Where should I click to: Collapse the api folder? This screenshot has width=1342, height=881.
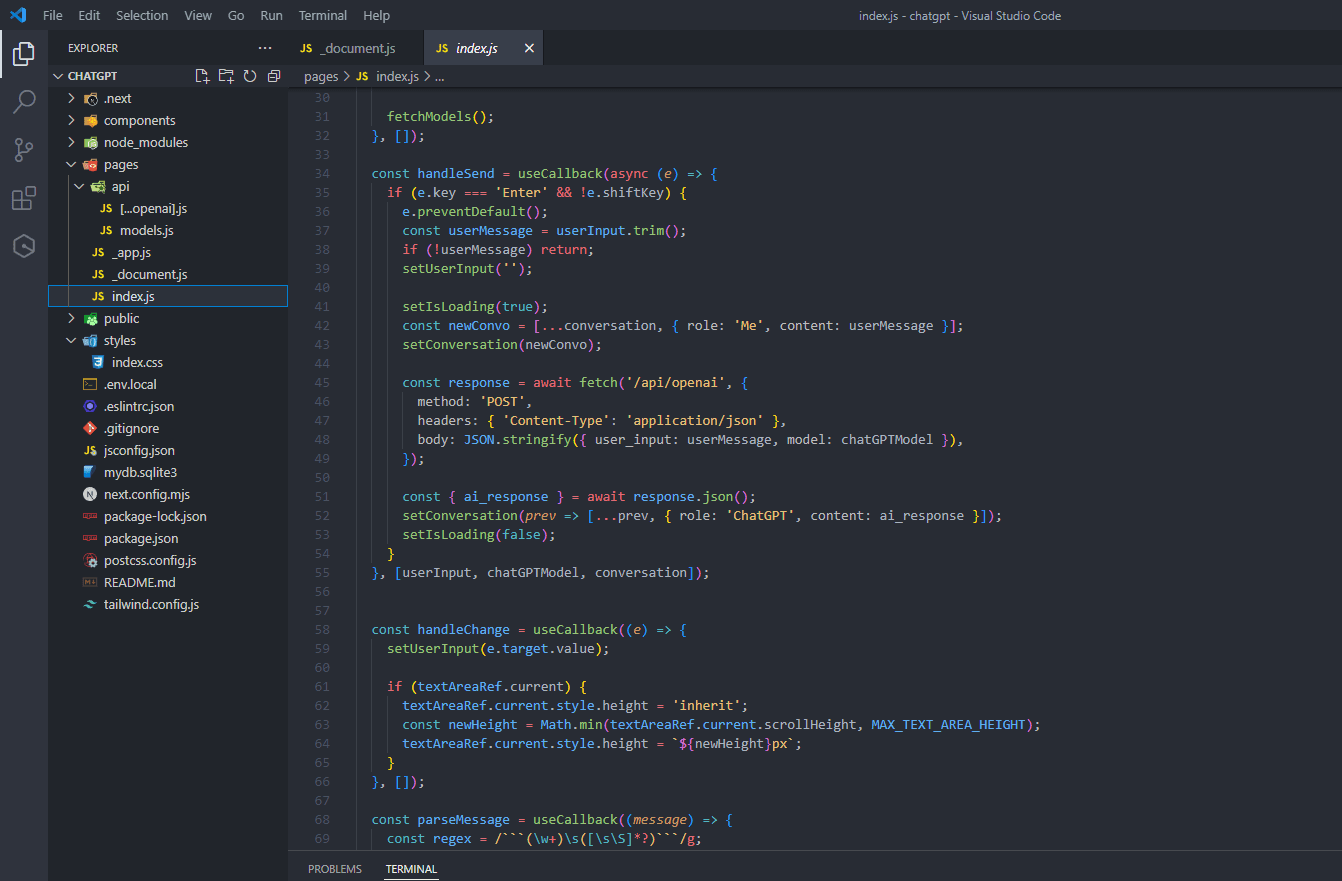tap(79, 186)
